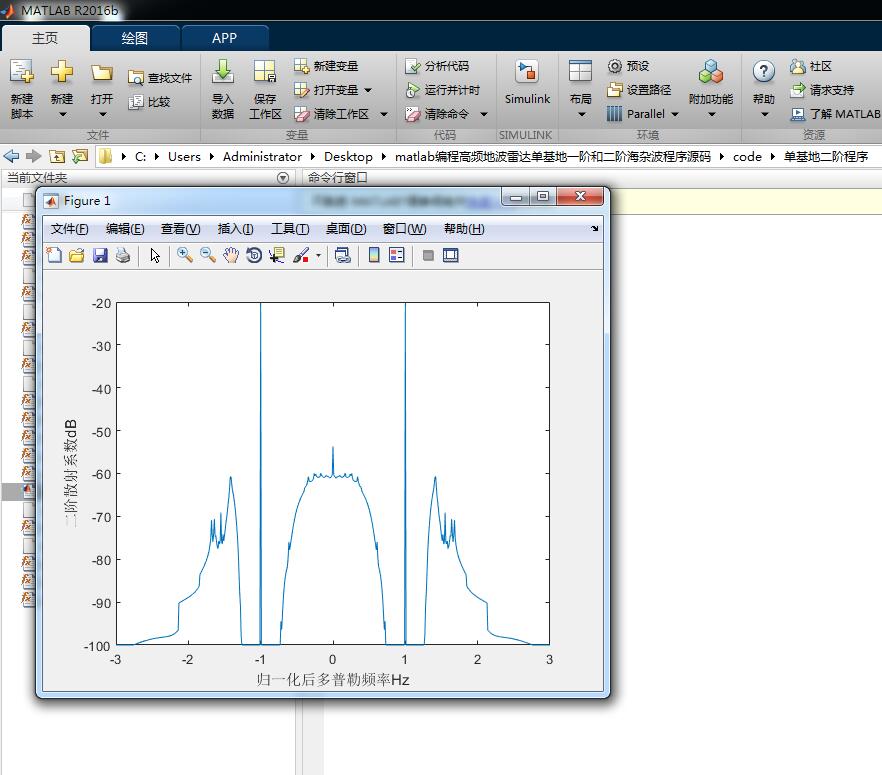Screen dimensions: 882x775
Task: Switch to the Plots (绘图) tab
Action: point(134,38)
